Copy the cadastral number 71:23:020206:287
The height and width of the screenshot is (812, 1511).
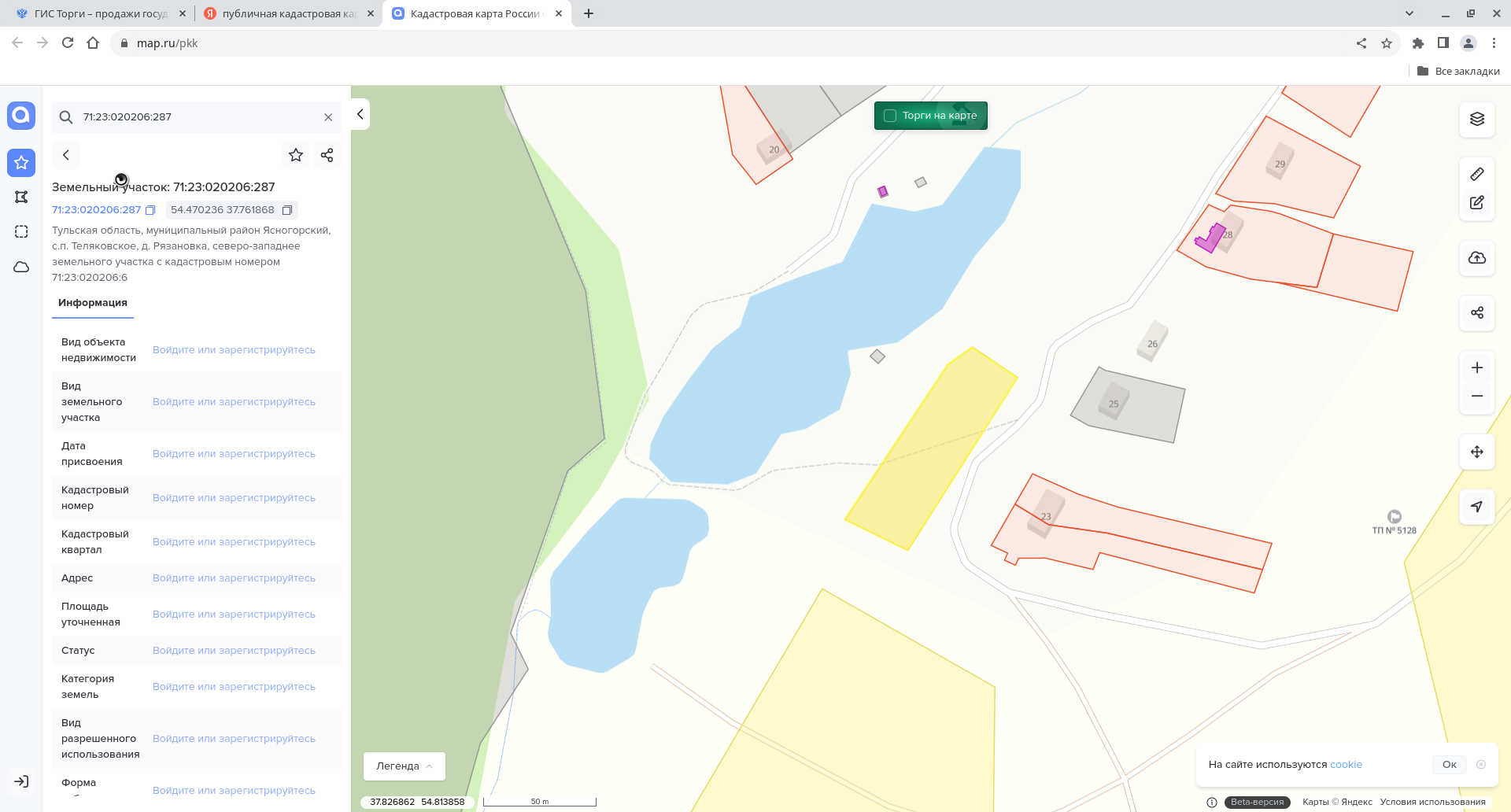150,210
